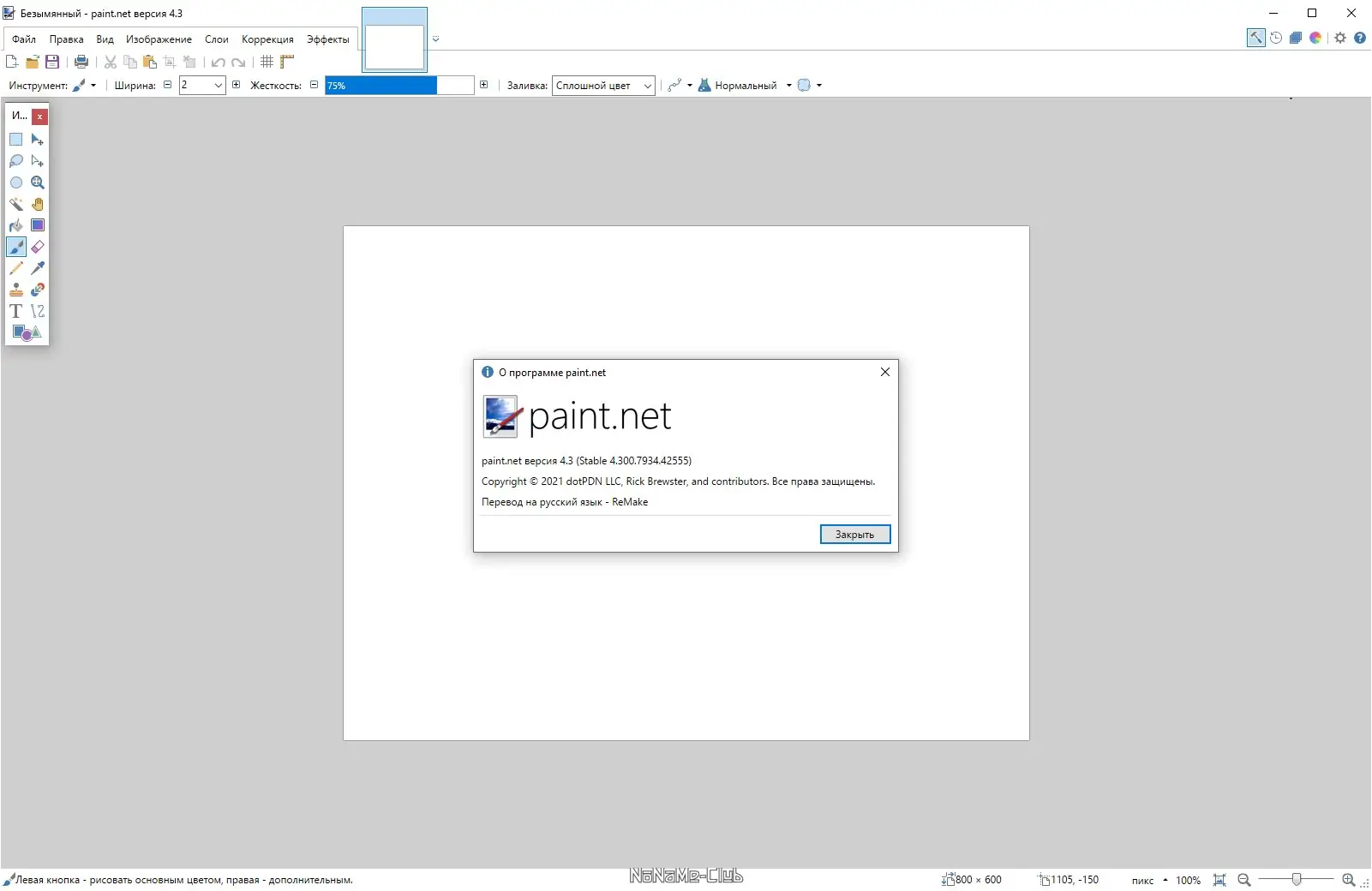
Task: Open the Settings gear
Action: (x=1340, y=38)
